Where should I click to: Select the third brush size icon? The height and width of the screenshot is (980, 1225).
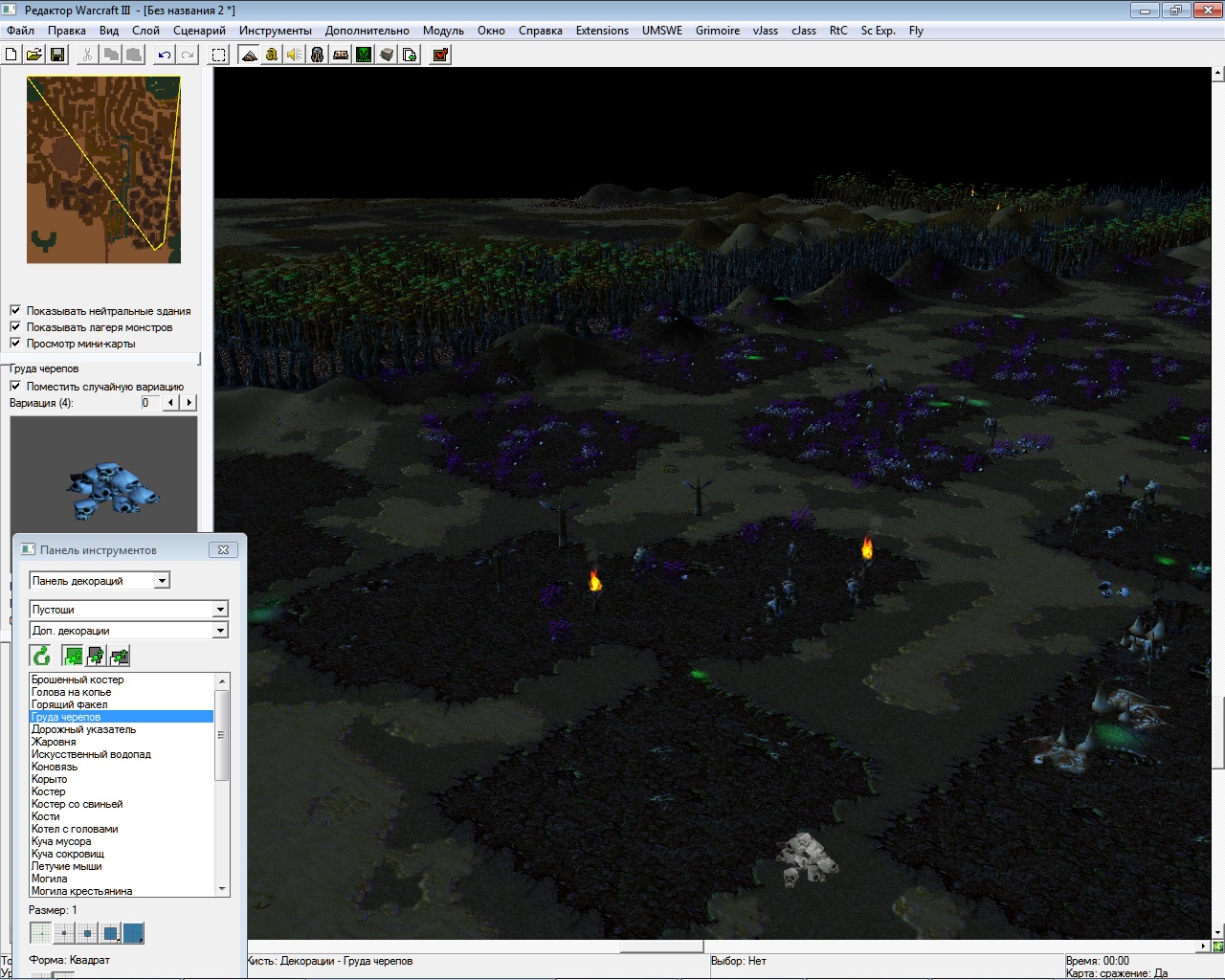click(x=87, y=933)
